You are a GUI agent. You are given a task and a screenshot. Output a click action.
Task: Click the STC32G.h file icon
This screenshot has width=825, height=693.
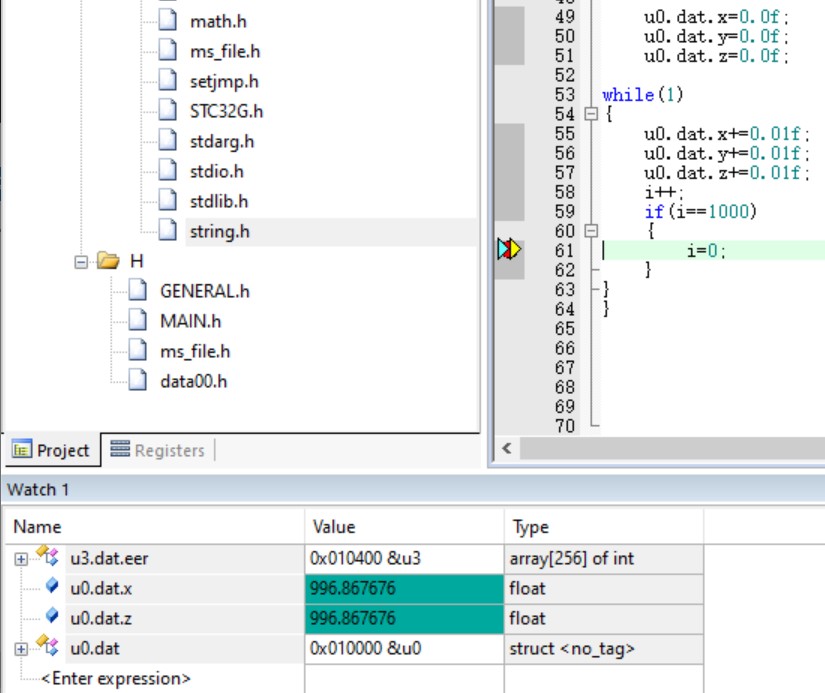tap(168, 111)
